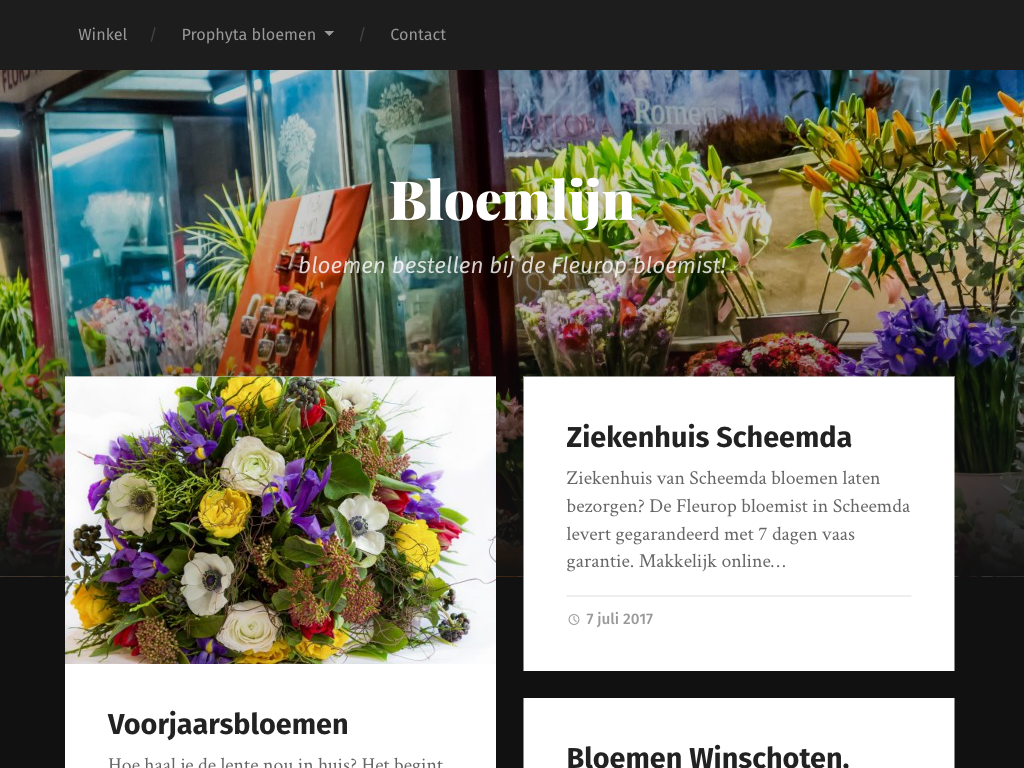
Task: Open the Winkel menu item
Action: 103,35
